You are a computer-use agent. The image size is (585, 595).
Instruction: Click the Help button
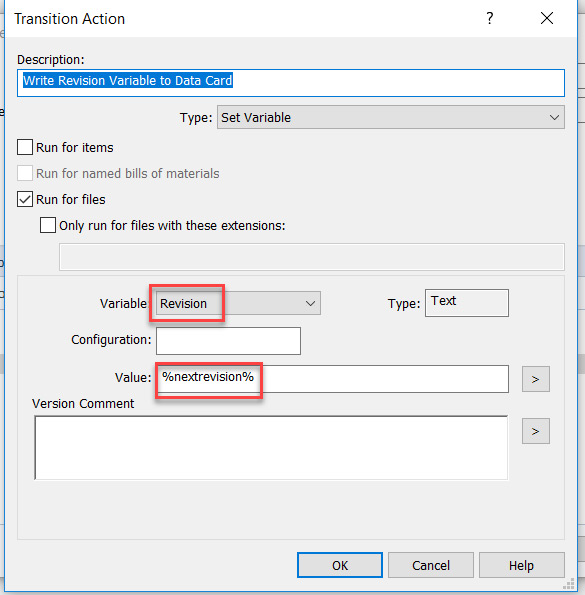(x=522, y=565)
